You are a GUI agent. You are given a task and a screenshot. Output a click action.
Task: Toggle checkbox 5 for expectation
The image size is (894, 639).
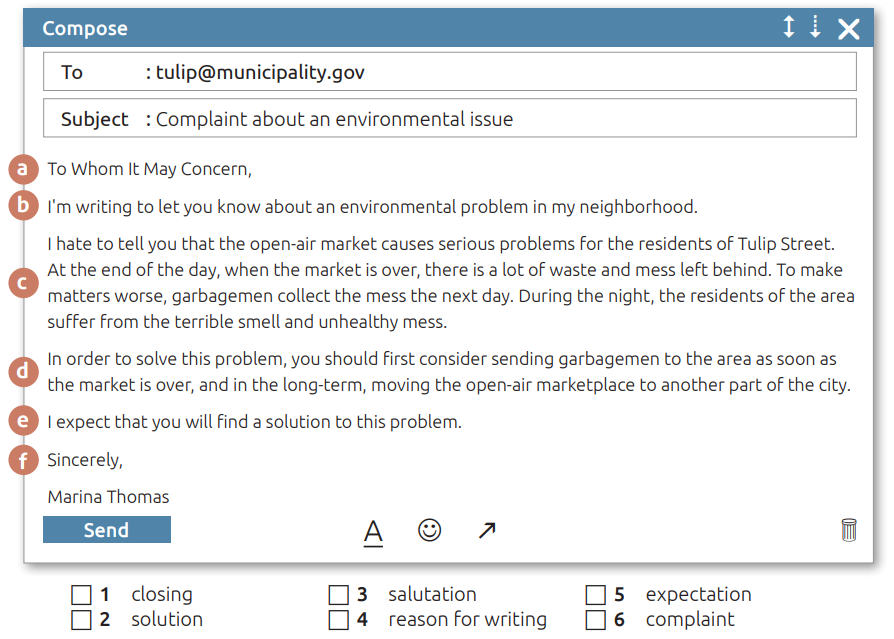pos(596,596)
